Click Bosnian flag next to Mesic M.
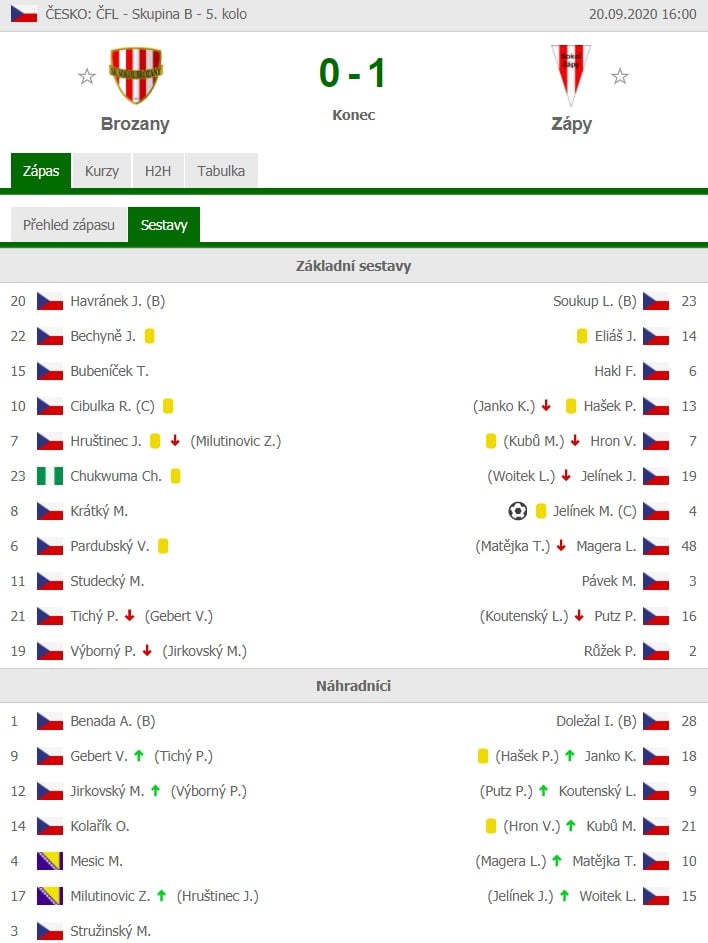Image resolution: width=708 pixels, height=943 pixels. pyautogui.click(x=50, y=861)
